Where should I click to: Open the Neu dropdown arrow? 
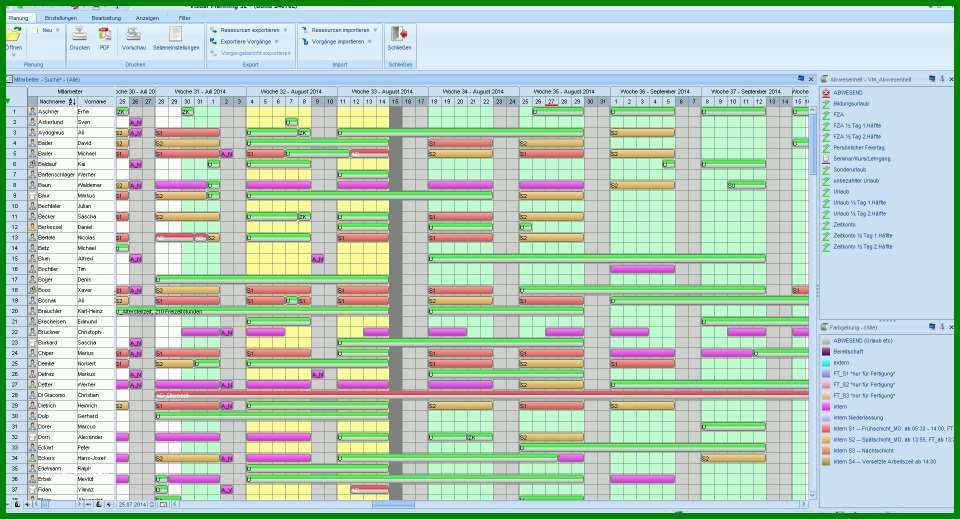[58, 30]
